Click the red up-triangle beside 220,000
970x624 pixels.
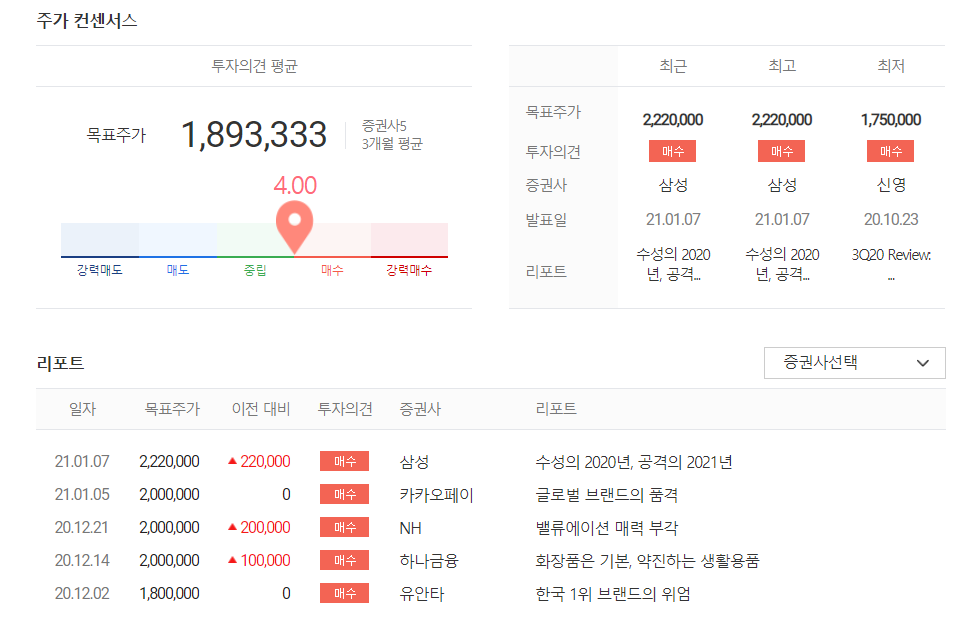233,461
